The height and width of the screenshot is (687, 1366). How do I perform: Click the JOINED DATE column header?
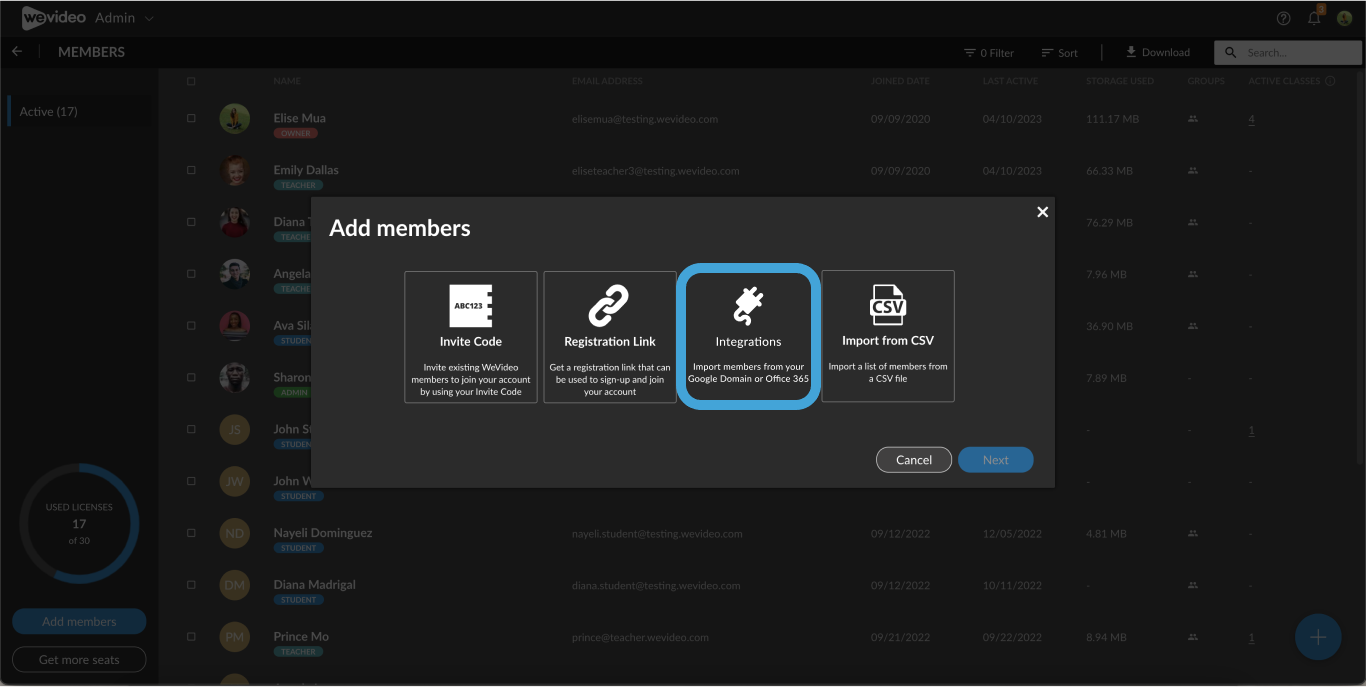[900, 81]
